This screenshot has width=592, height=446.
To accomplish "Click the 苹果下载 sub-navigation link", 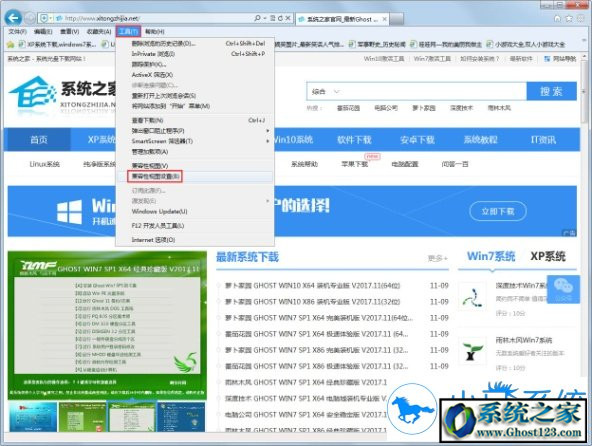I will 355,164.
